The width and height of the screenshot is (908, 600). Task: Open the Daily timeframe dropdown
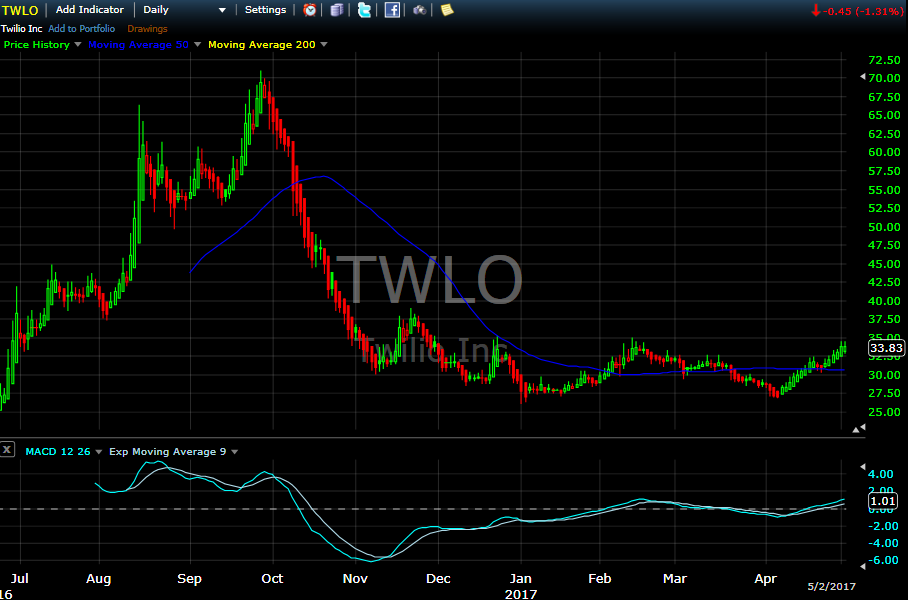point(184,10)
